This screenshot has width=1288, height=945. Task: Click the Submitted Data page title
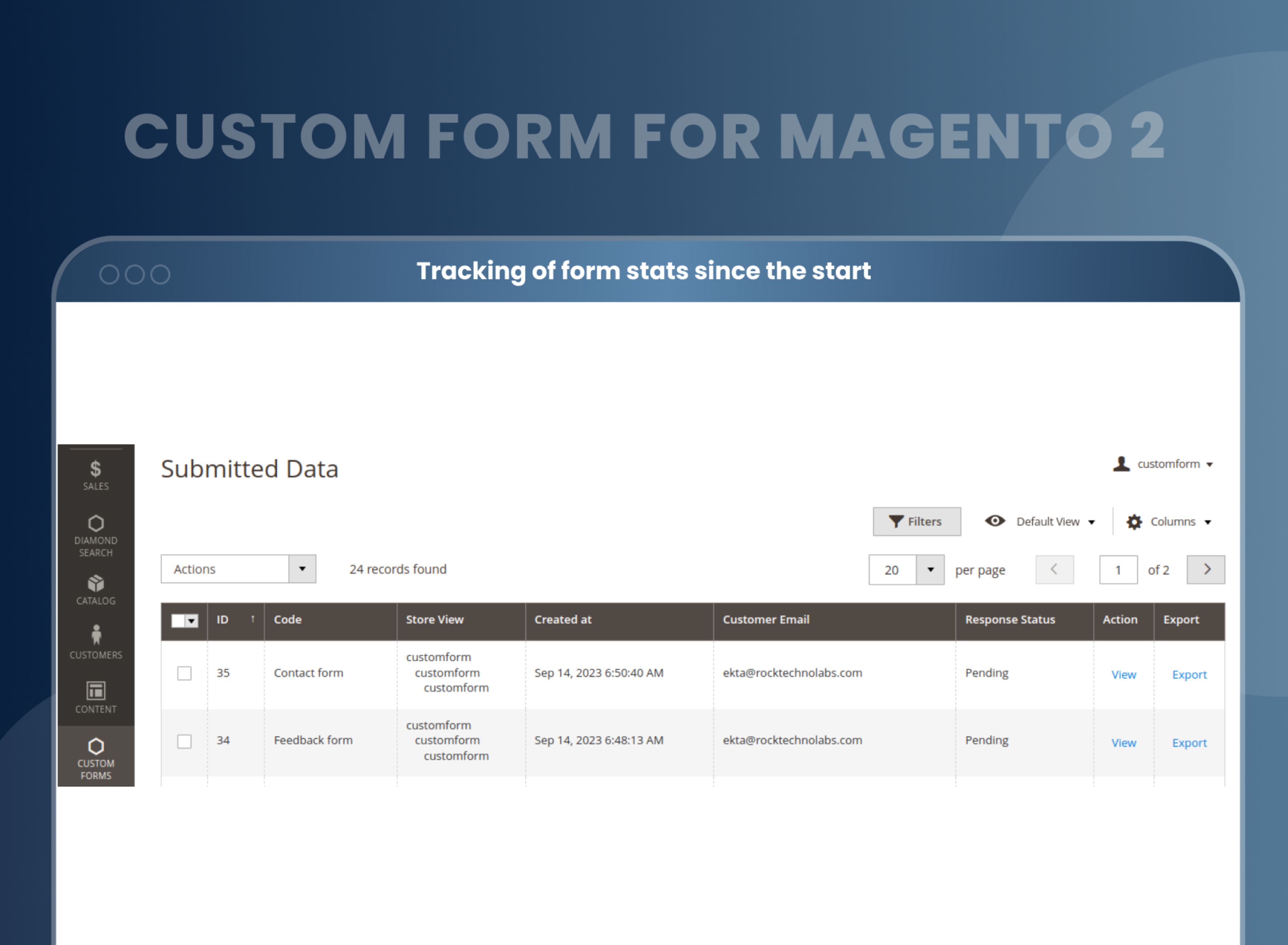[x=249, y=469]
